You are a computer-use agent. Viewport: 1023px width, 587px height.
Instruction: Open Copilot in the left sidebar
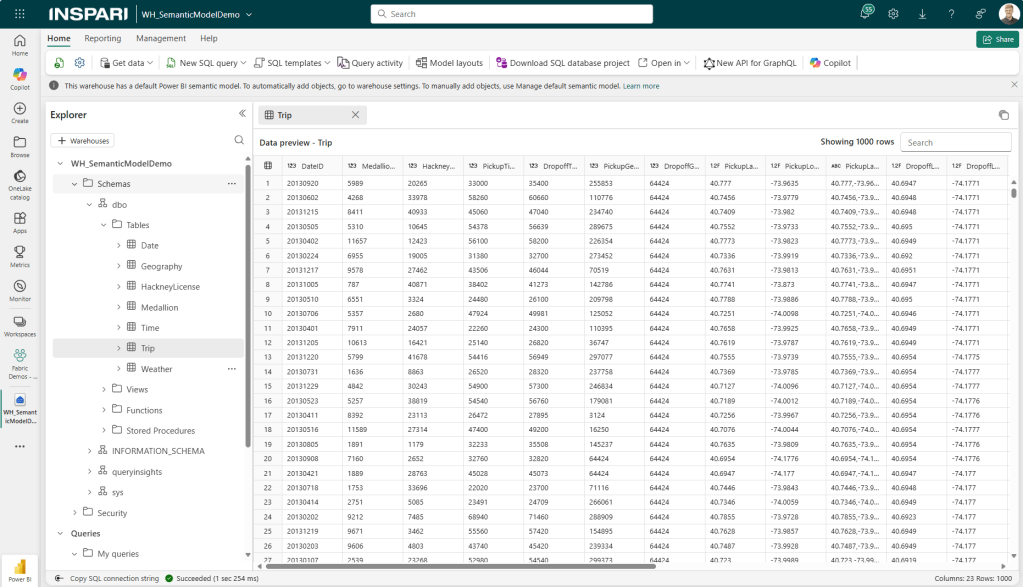click(20, 78)
